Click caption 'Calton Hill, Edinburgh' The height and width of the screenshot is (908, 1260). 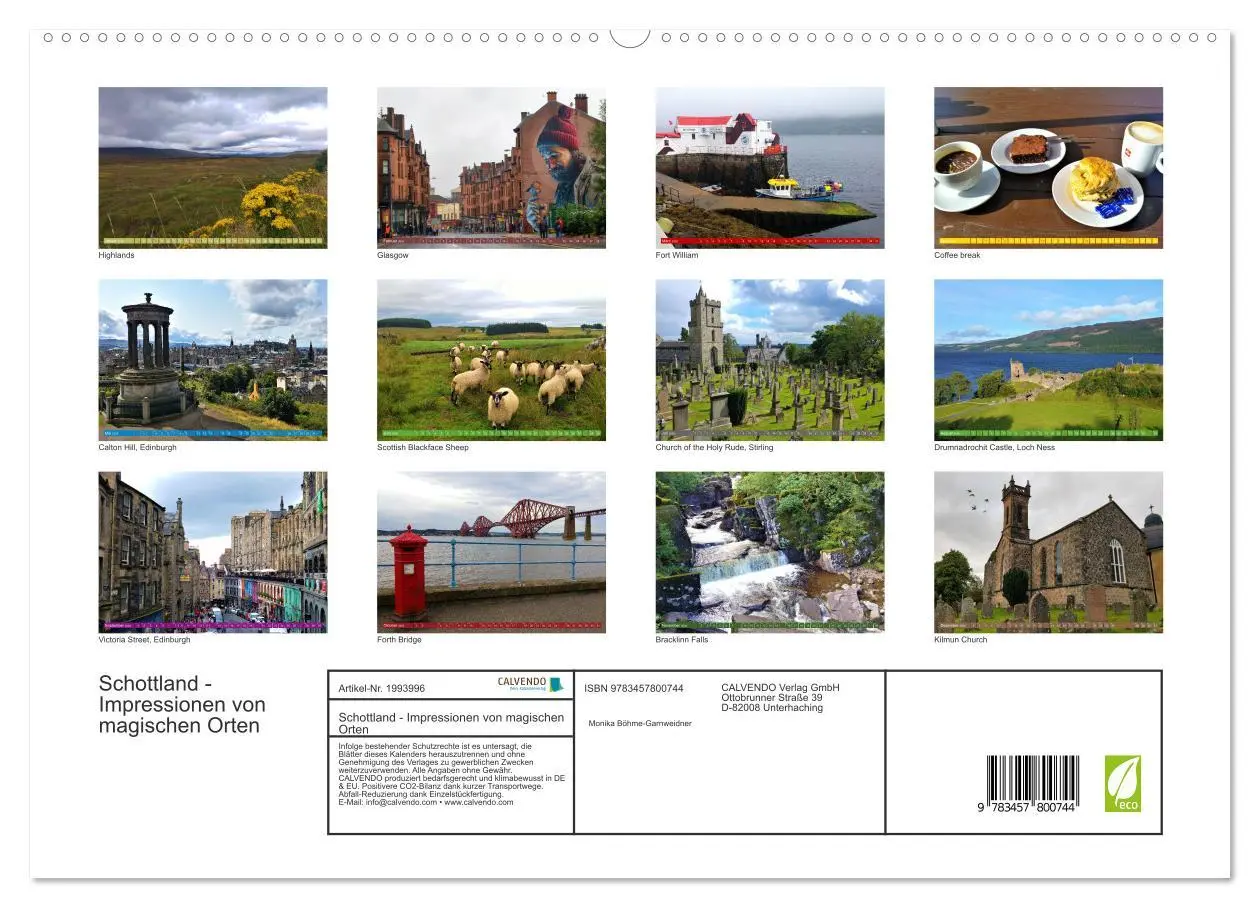(137, 447)
